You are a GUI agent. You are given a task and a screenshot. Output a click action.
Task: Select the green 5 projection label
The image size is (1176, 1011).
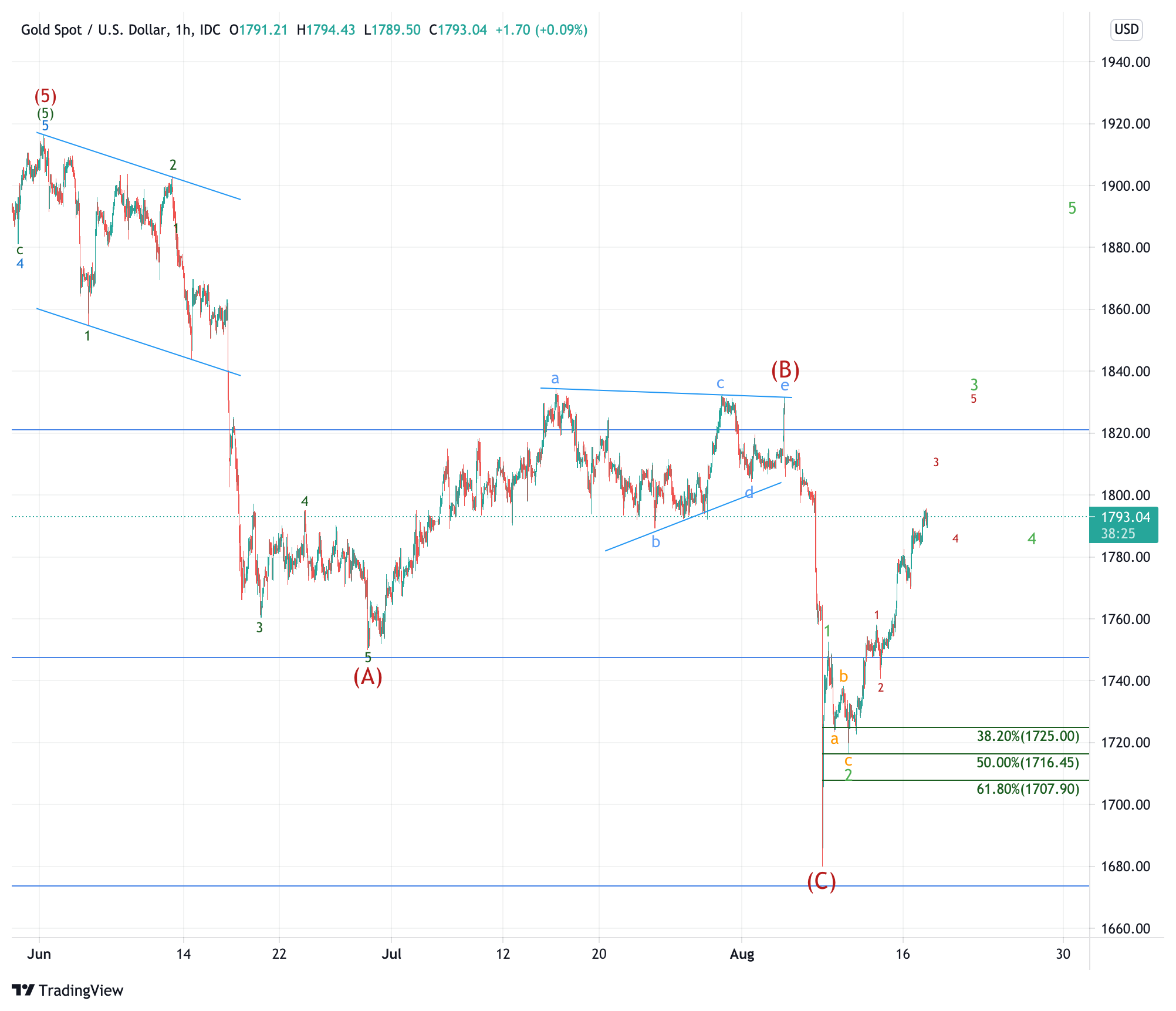1072,208
